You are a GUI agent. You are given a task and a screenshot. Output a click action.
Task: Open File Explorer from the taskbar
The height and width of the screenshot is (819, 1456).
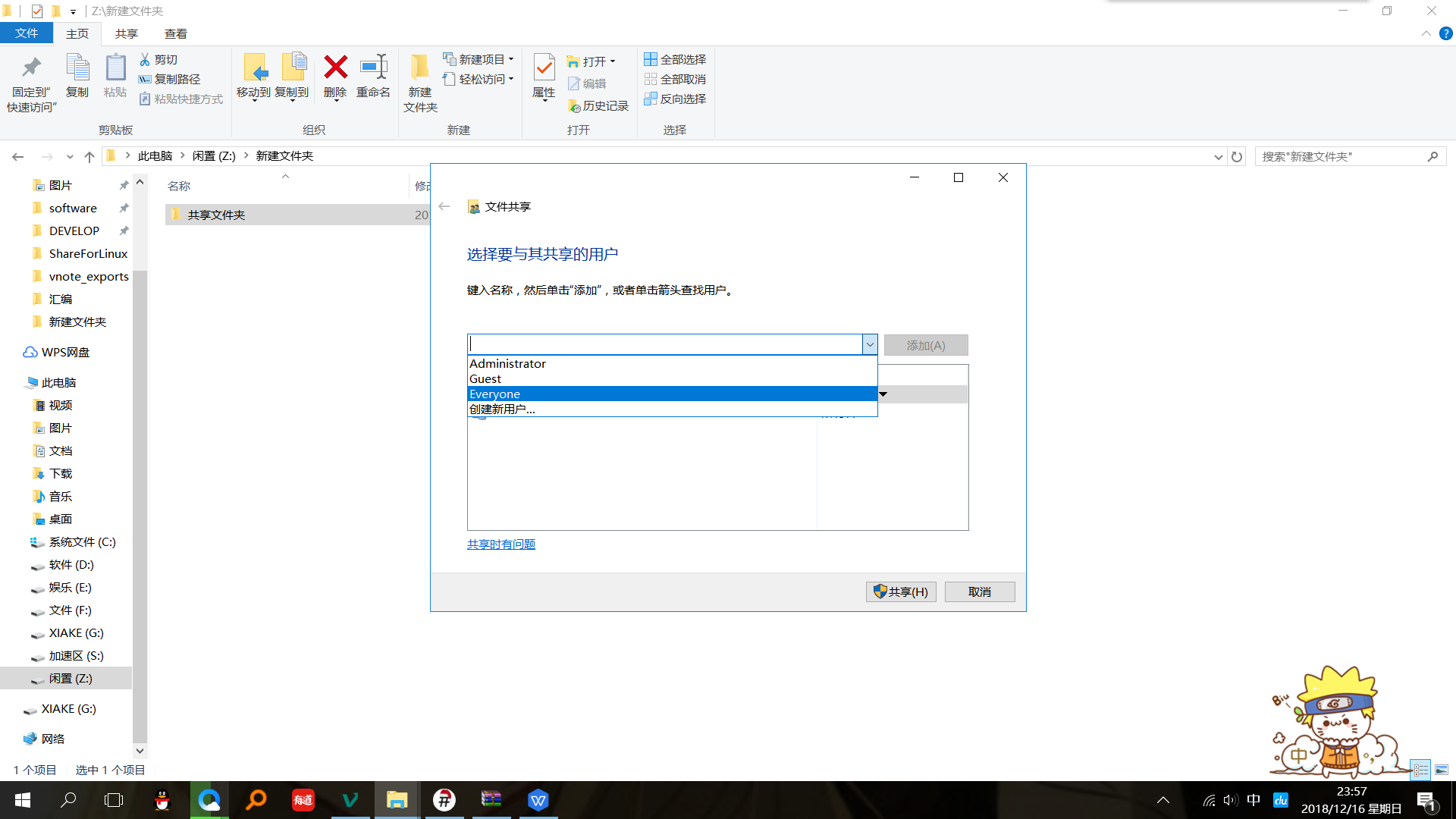[x=397, y=800]
